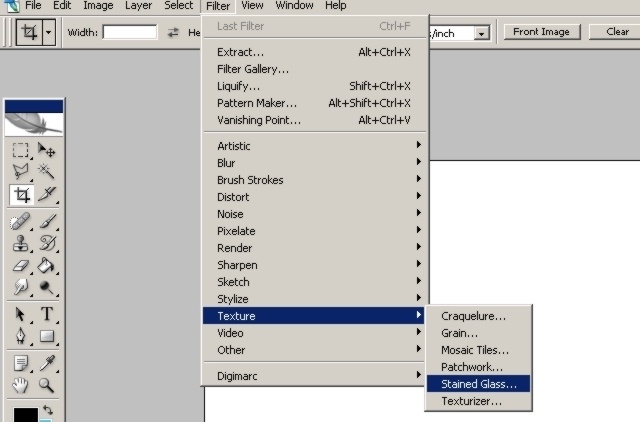Select the Eyedropper tool
The image size is (640, 422).
click(47, 363)
